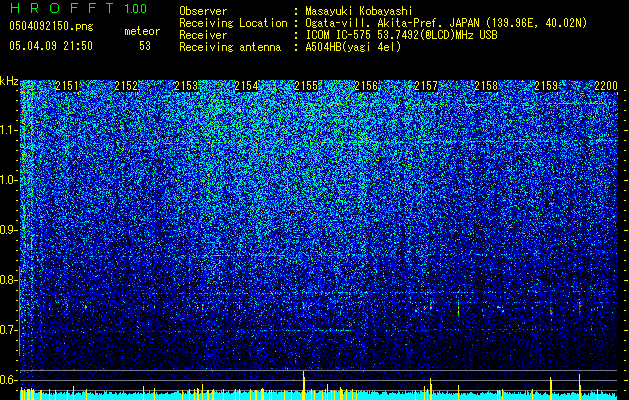Click the 0.8 kHz axis tick
This screenshot has width=629, height=400.
pyautogui.click(x=10, y=280)
